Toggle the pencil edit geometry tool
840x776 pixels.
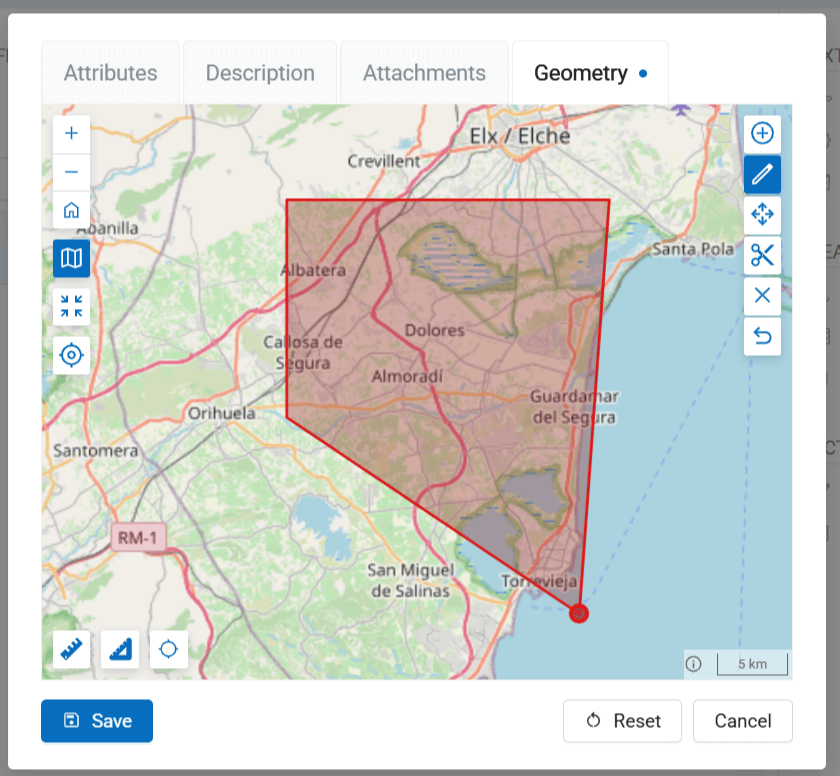762,174
